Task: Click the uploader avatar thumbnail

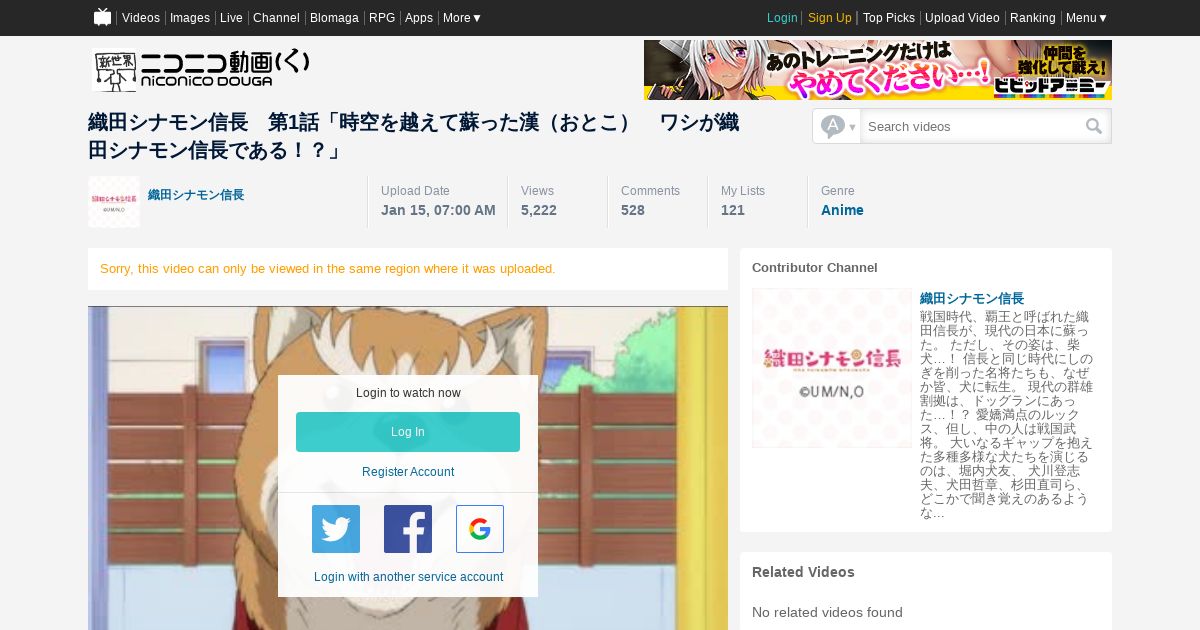Action: coord(114,202)
